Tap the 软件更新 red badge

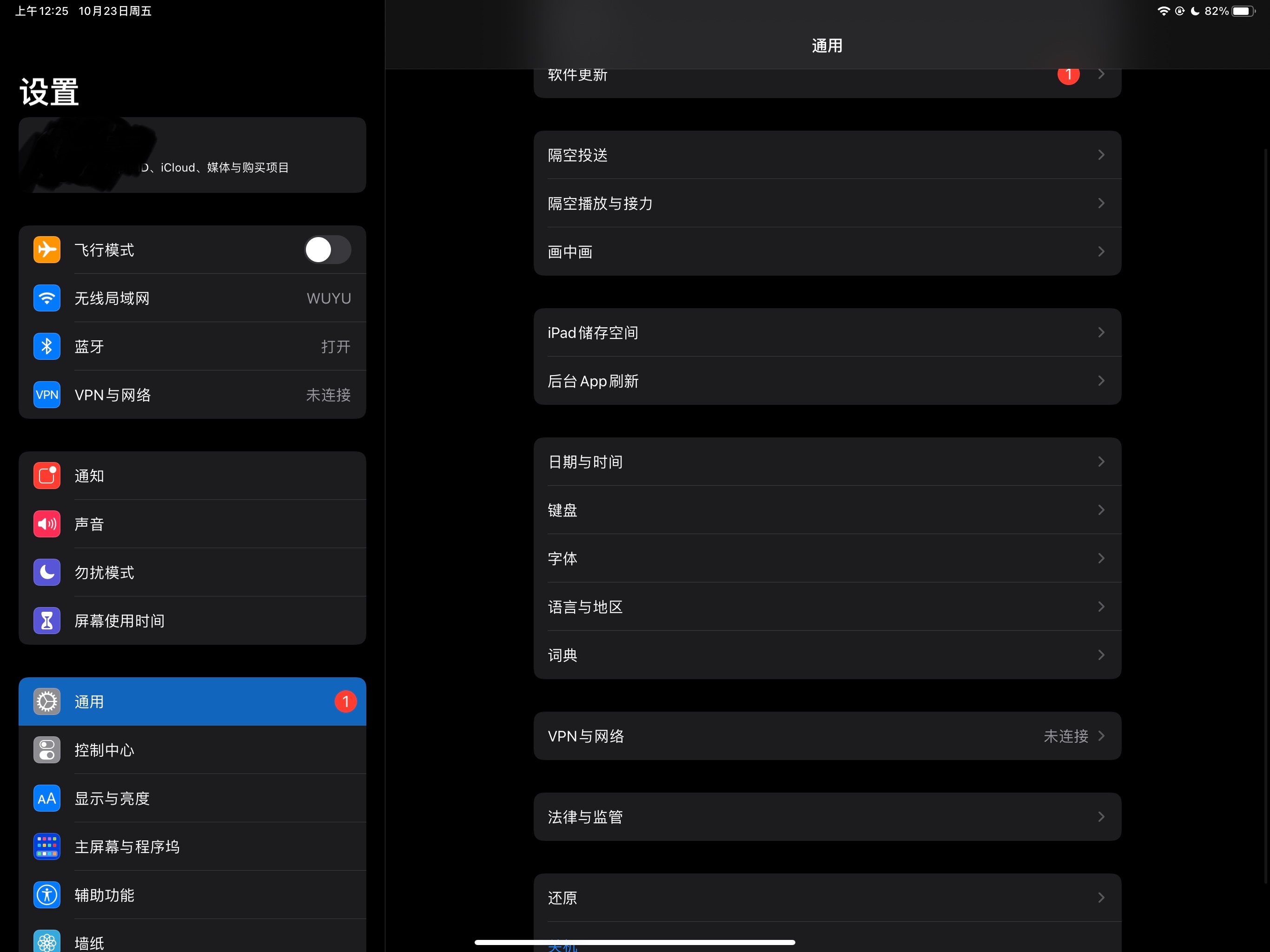(x=1068, y=75)
